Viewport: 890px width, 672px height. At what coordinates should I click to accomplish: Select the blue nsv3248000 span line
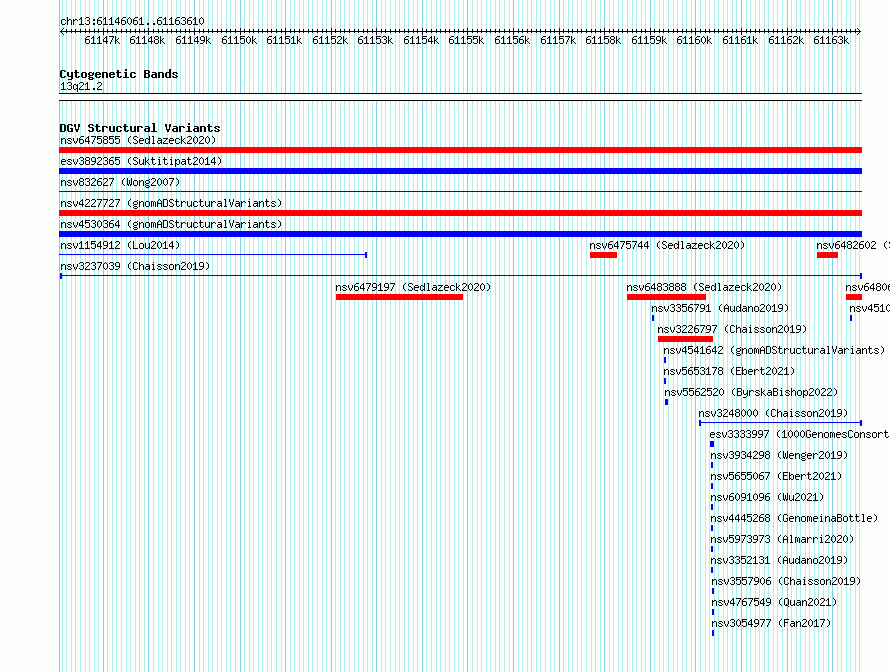780,423
